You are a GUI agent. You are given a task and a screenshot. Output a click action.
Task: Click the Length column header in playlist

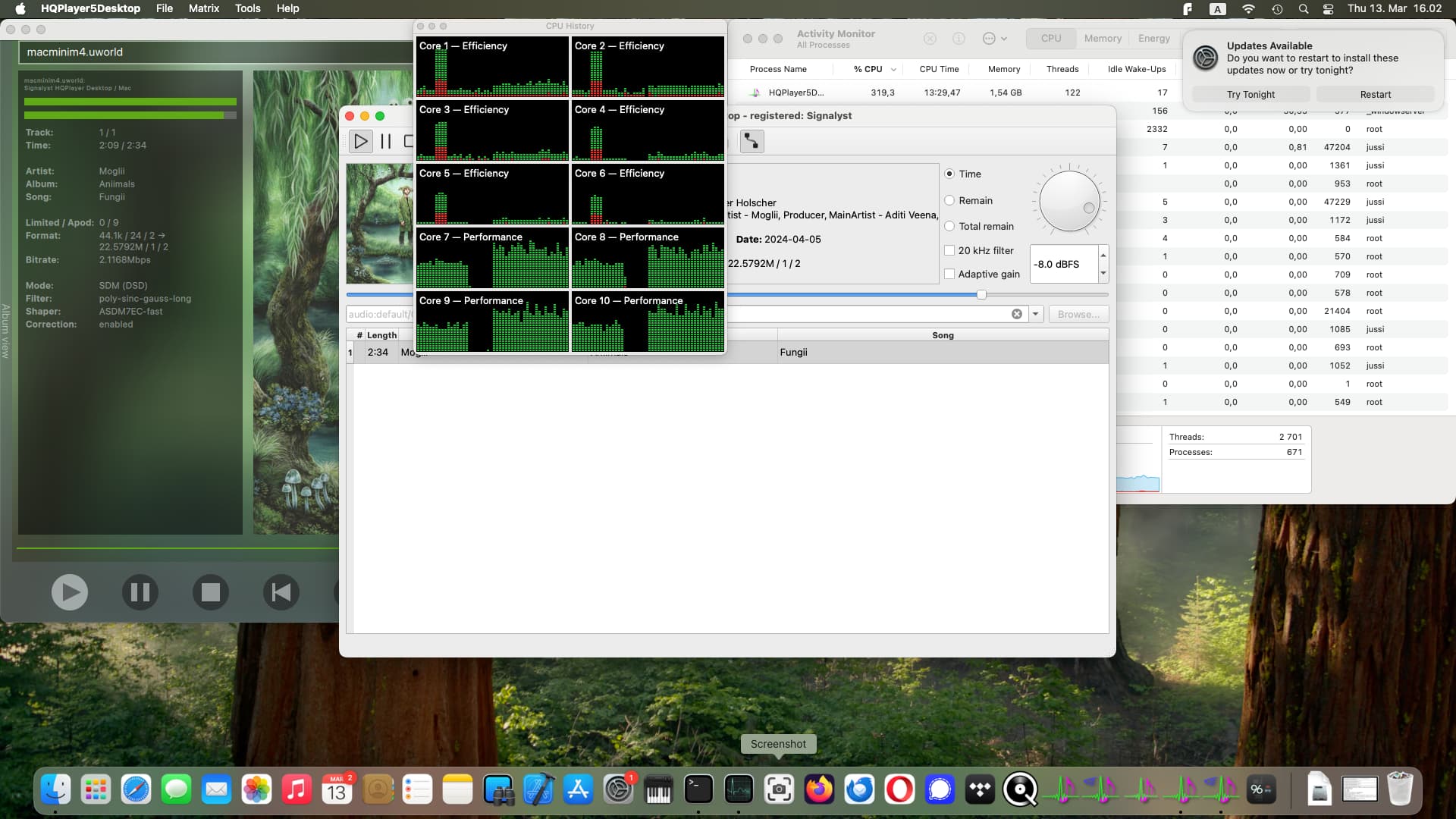381,335
